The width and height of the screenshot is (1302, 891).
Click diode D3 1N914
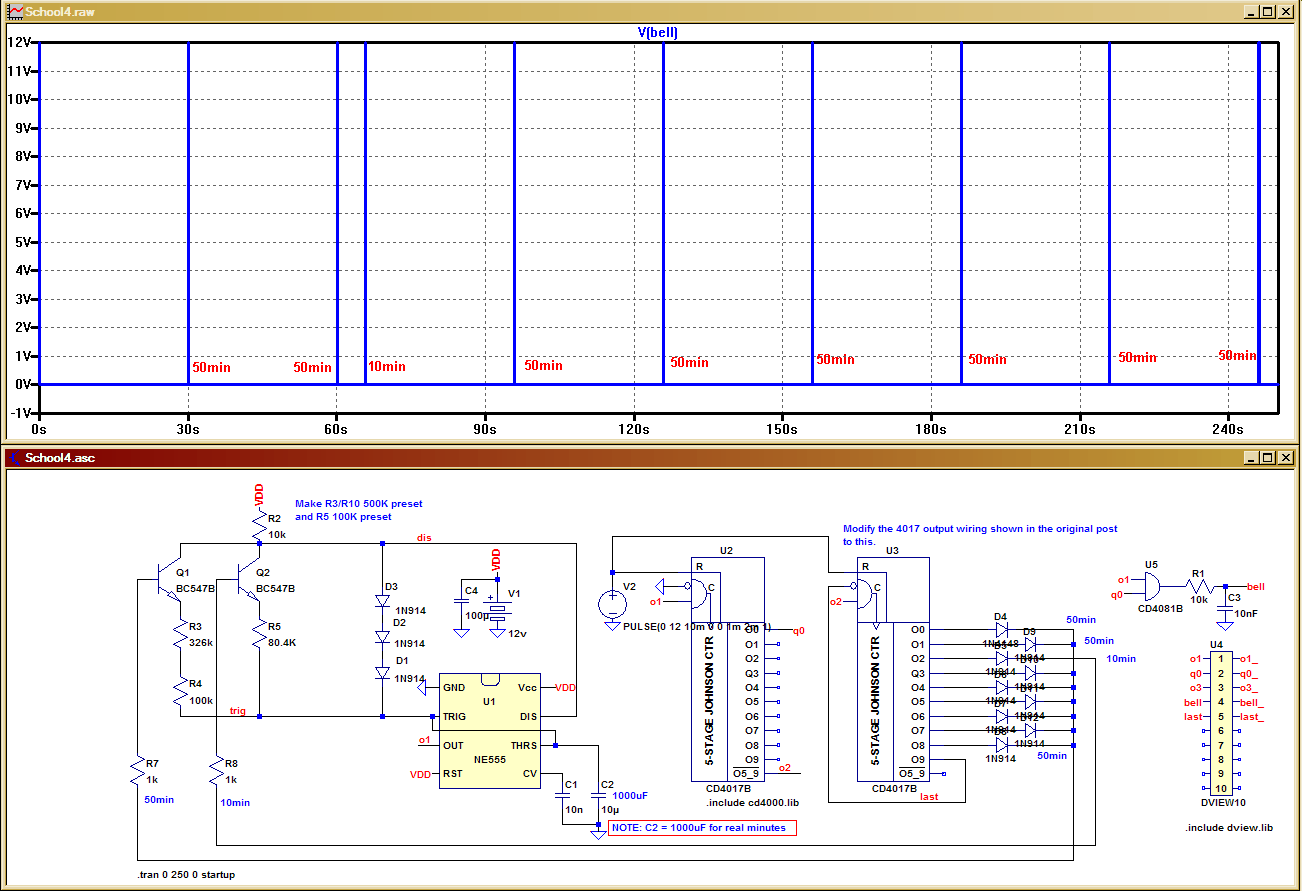(x=382, y=600)
